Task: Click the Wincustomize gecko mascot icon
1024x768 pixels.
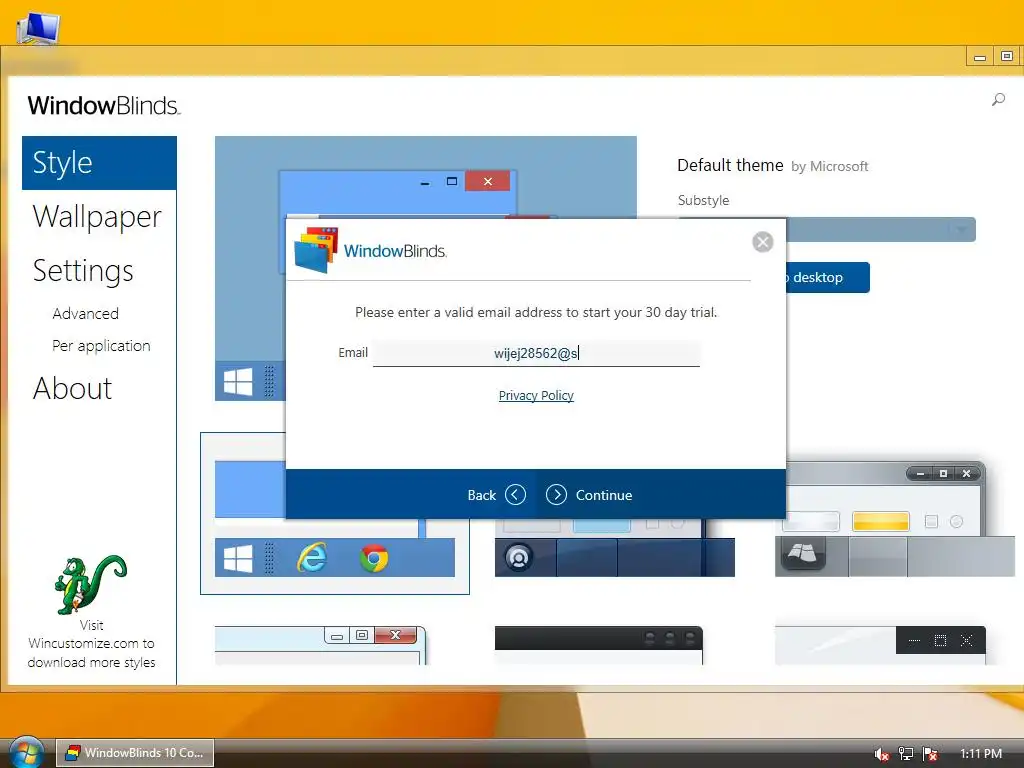Action: point(90,584)
